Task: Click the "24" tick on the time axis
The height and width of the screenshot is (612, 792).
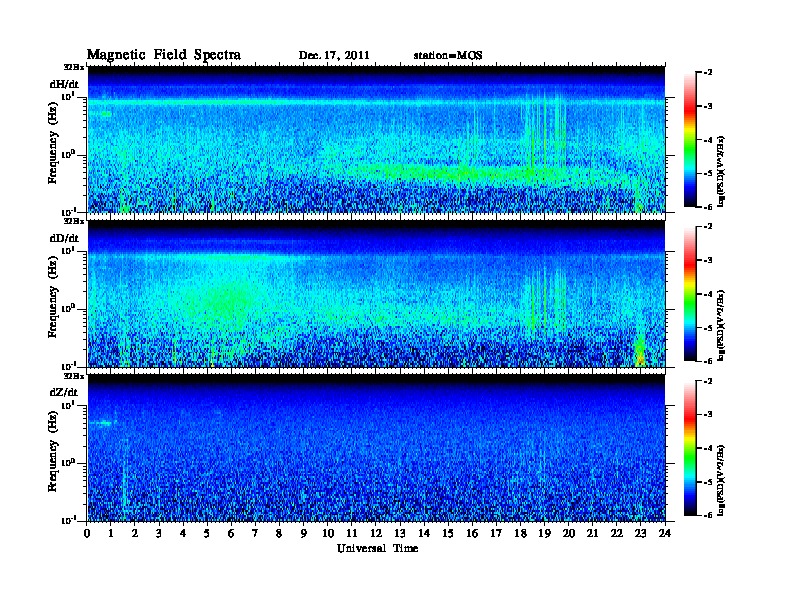Action: click(665, 533)
